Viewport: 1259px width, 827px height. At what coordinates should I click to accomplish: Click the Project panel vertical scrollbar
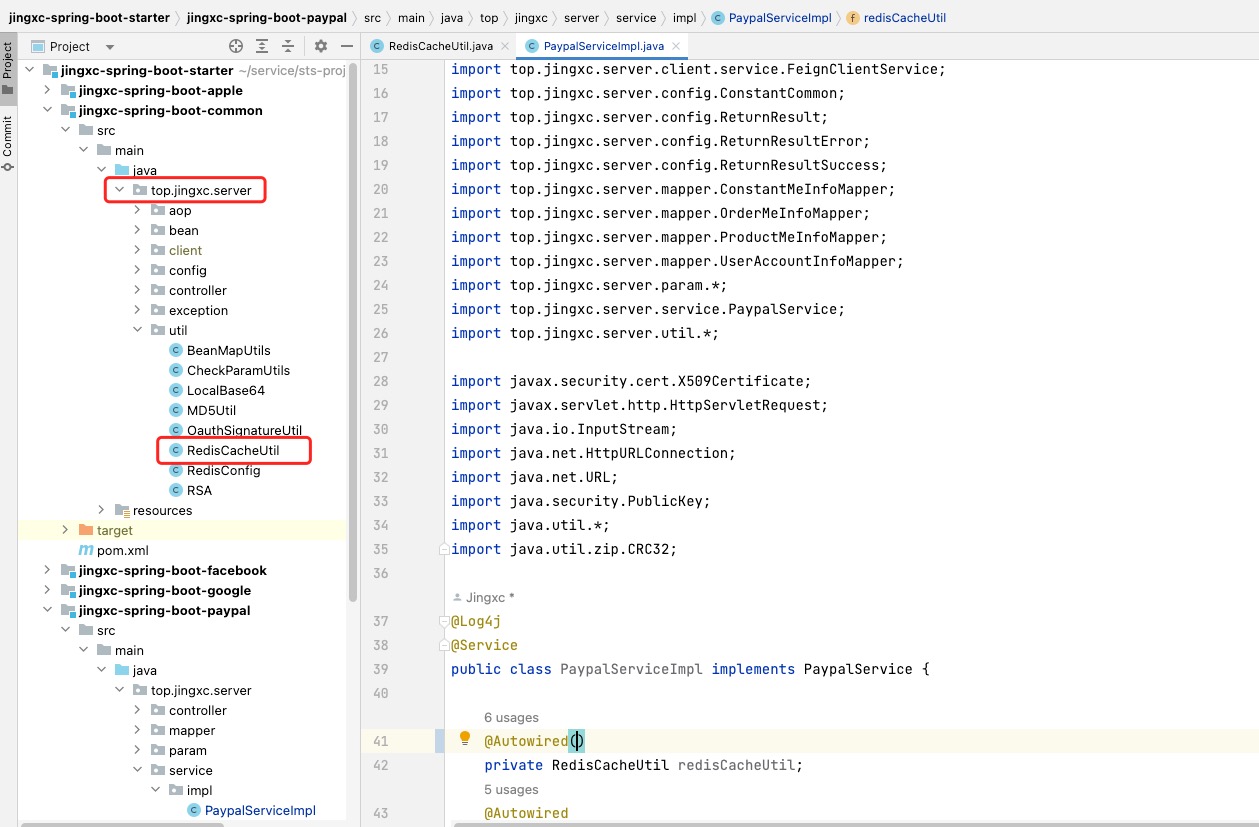point(352,330)
